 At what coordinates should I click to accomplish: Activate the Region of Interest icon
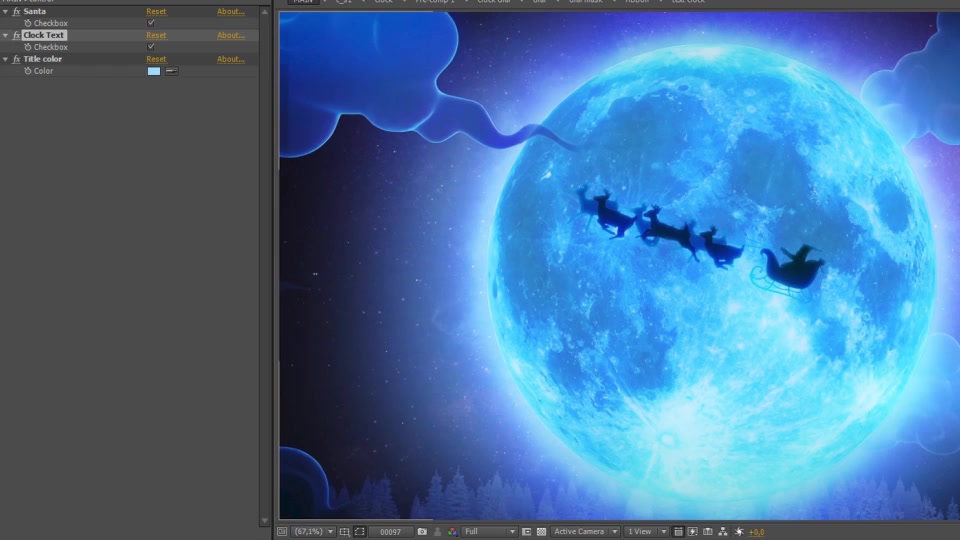pyautogui.click(x=527, y=531)
